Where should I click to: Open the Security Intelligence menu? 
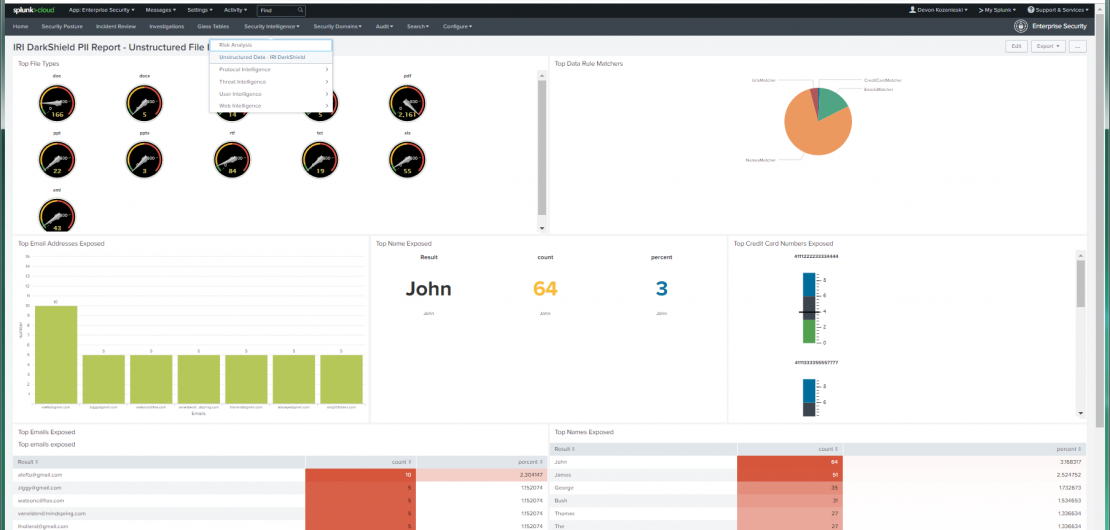(x=272, y=26)
